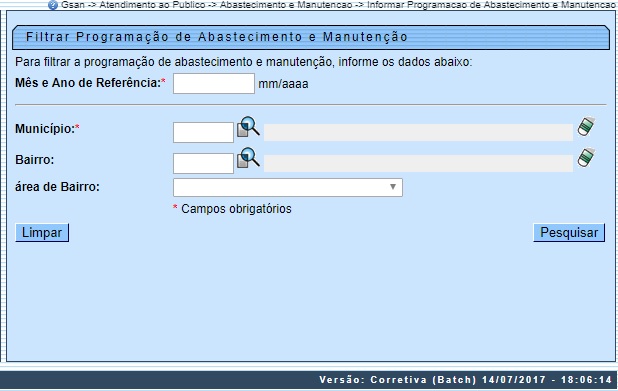Viewport: 618px width, 391px height.
Task: Clear Município with its eraser icon
Action: click(x=586, y=127)
